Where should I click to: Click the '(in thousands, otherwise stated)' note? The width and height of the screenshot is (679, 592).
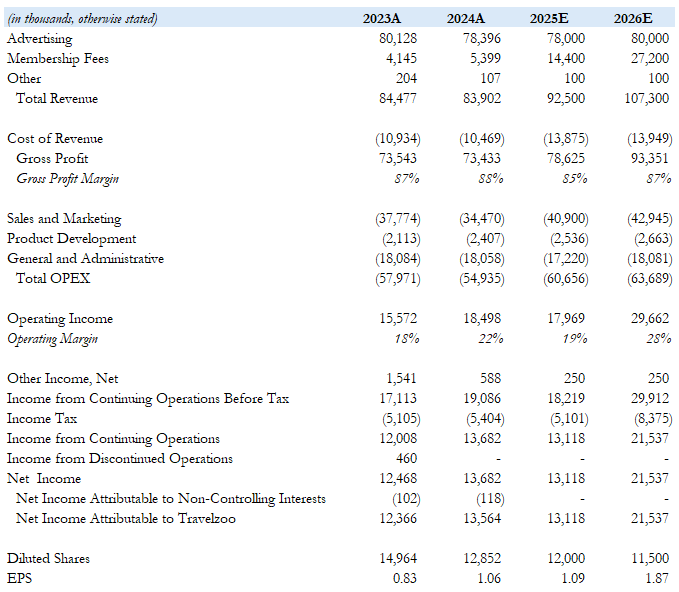83,19
